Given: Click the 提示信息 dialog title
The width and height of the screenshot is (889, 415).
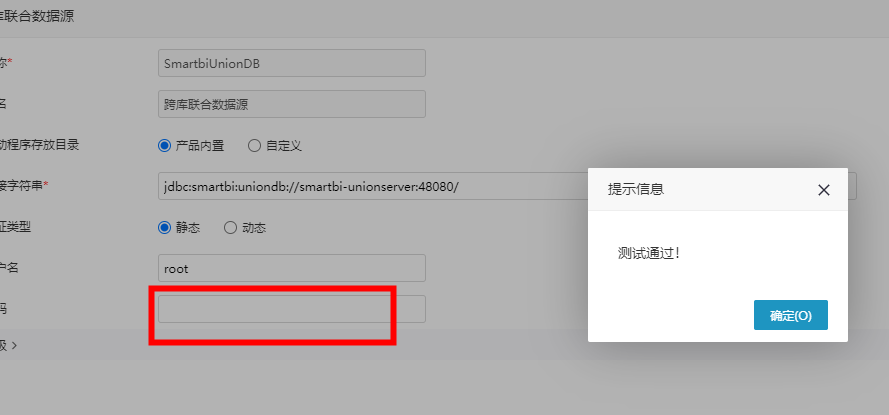Looking at the screenshot, I should click(x=636, y=189).
